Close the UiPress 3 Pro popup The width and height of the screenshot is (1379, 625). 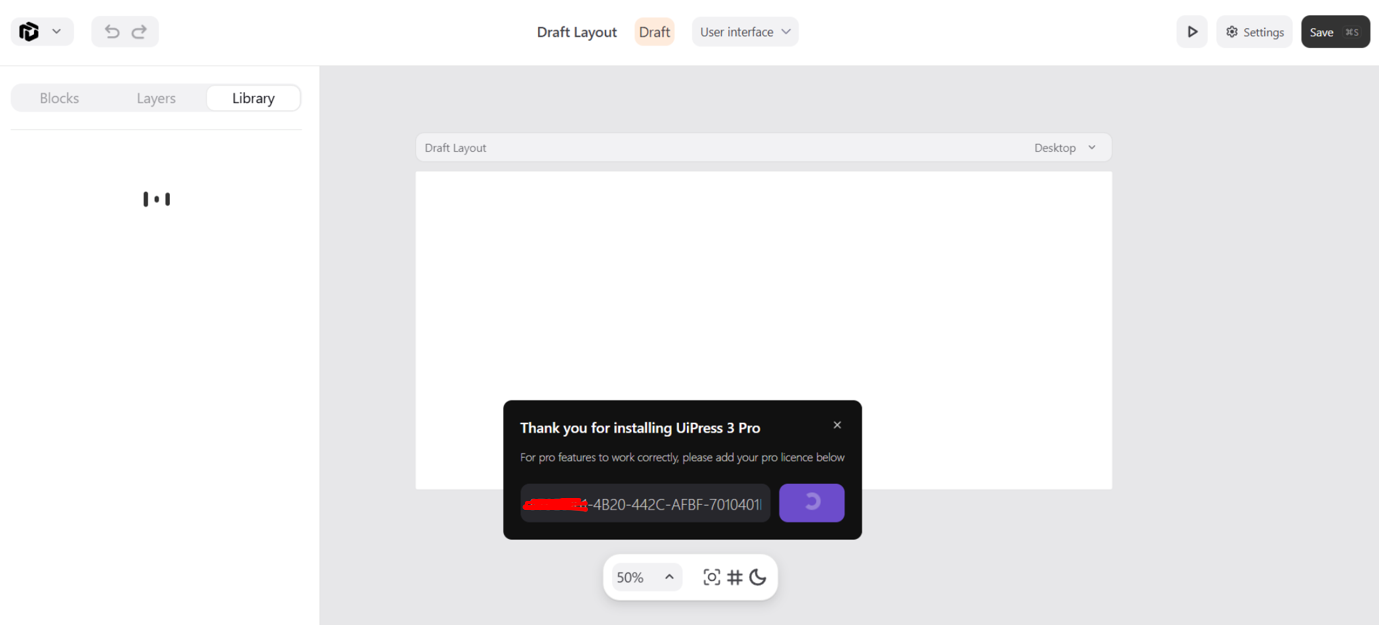[837, 425]
